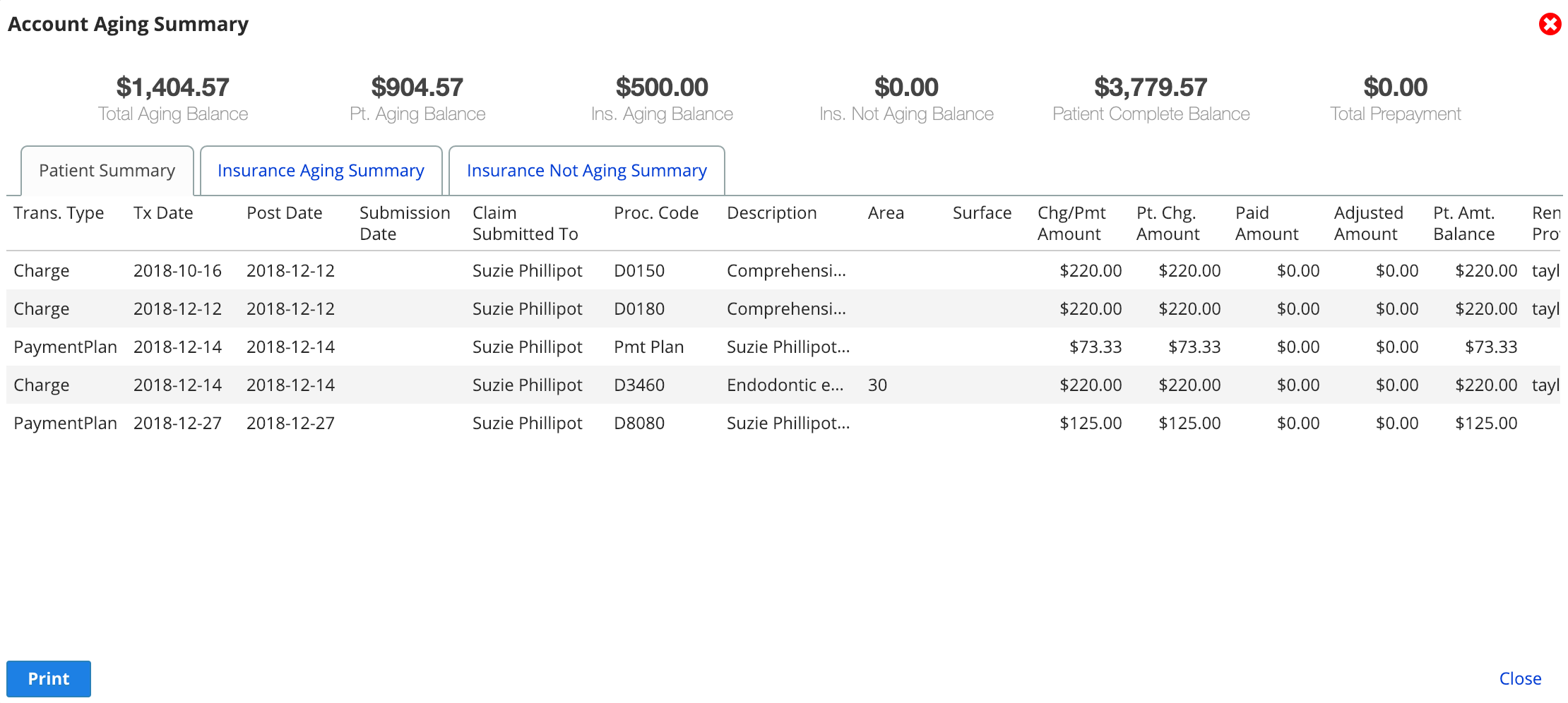Click the Tx Date column header
The height and width of the screenshot is (703, 1568).
click(x=163, y=213)
